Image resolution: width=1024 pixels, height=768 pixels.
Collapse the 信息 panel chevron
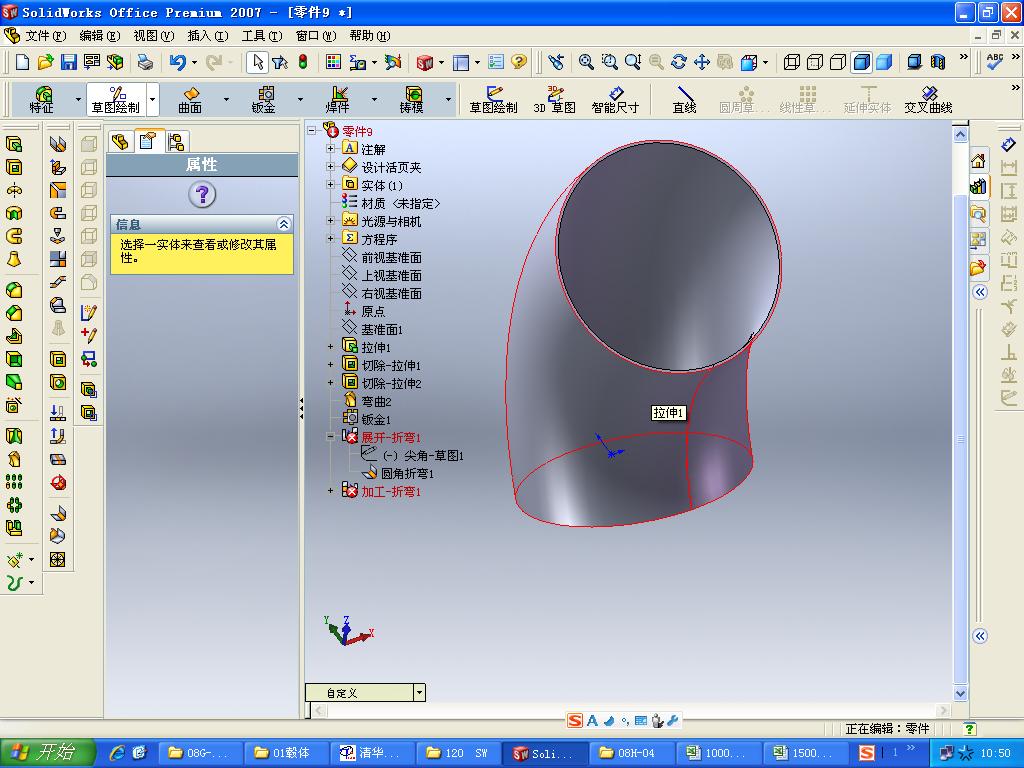283,224
